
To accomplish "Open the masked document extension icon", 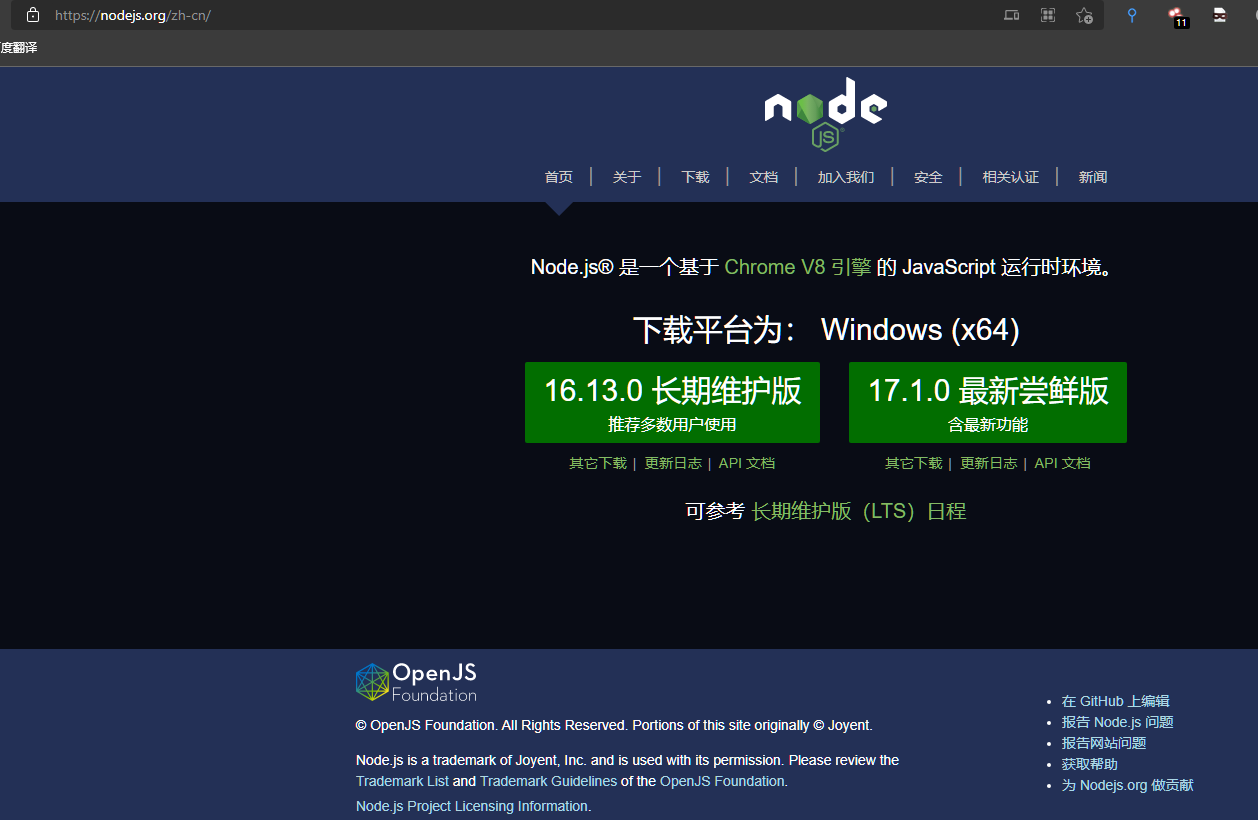I will (1220, 15).
